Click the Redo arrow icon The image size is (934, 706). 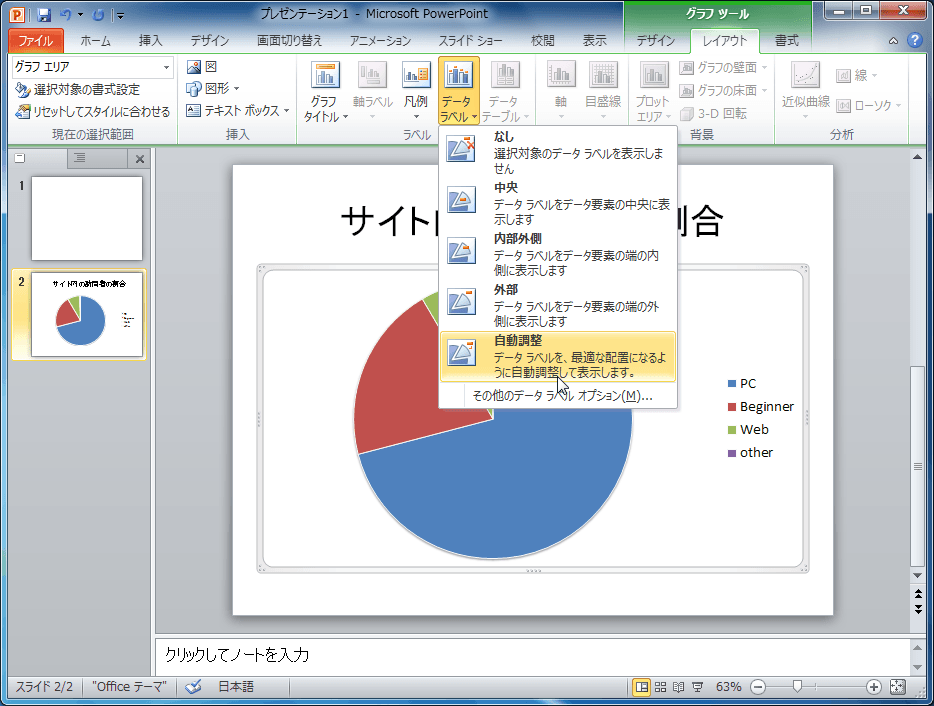coord(99,14)
